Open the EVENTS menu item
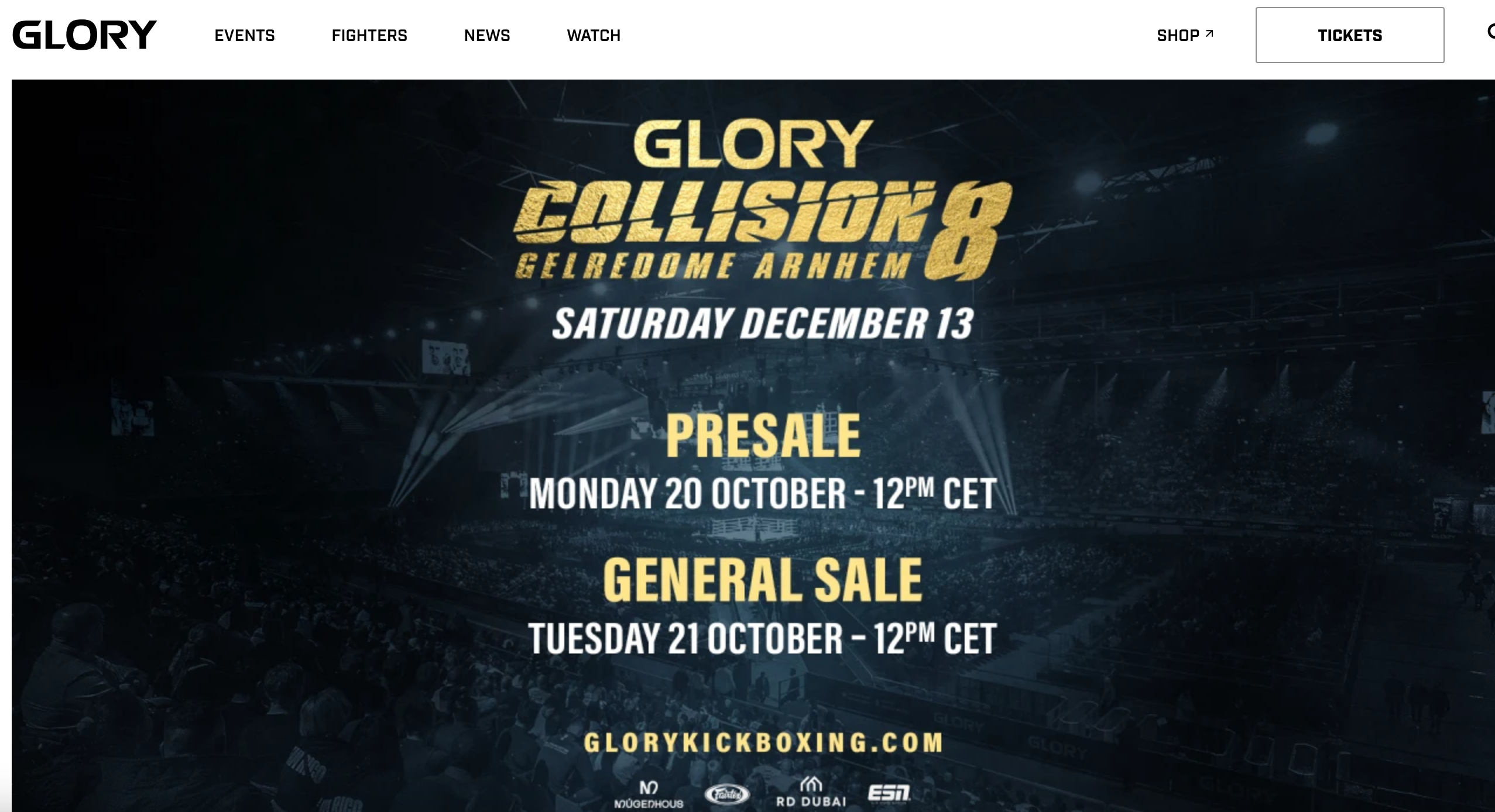Screen dimensions: 1495x812 coord(245,36)
